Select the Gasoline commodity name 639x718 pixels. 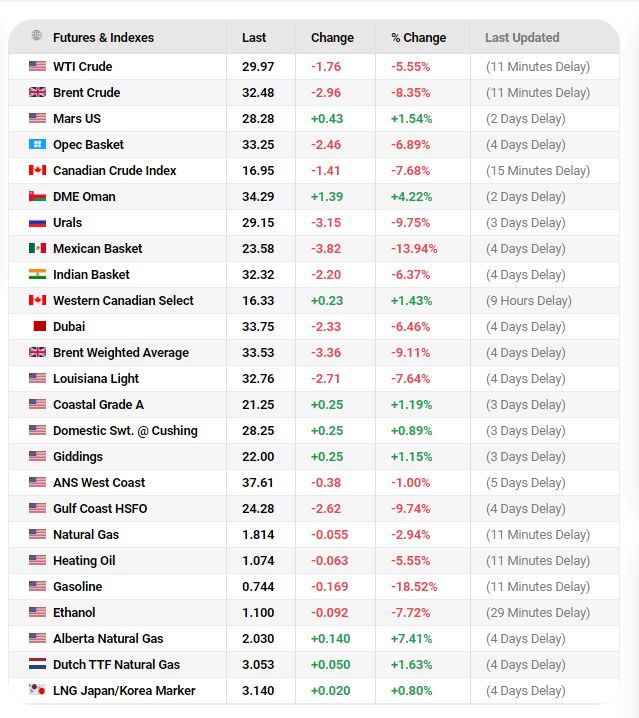click(x=77, y=587)
